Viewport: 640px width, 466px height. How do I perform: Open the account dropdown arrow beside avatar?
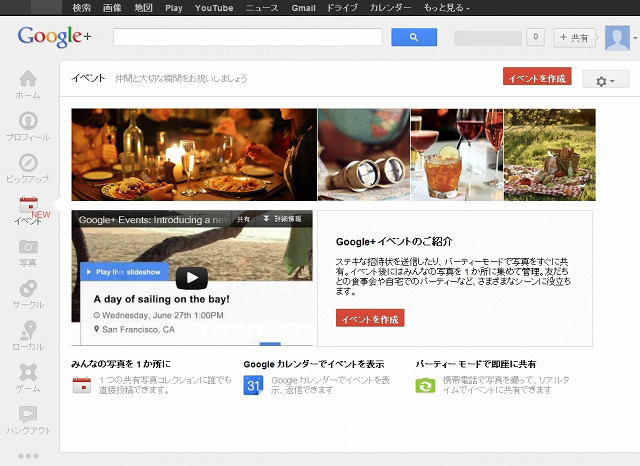click(635, 38)
